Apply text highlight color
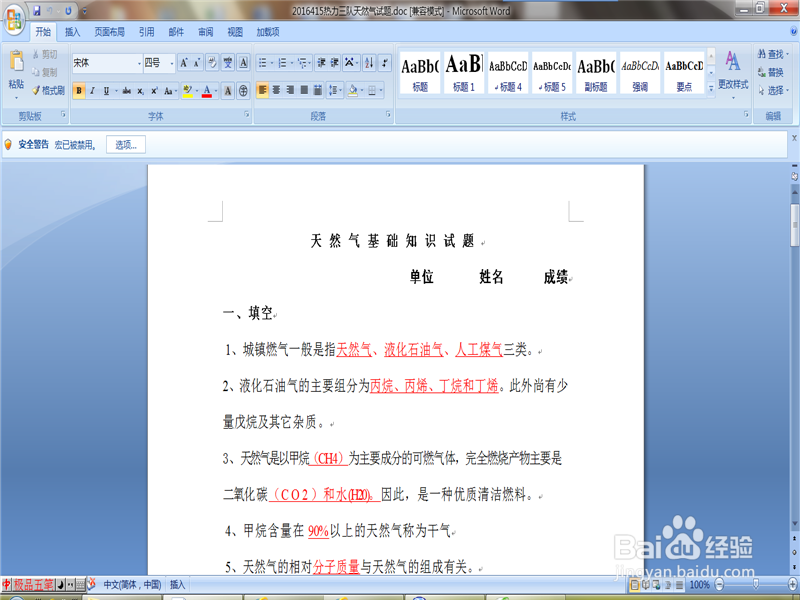 (x=187, y=89)
